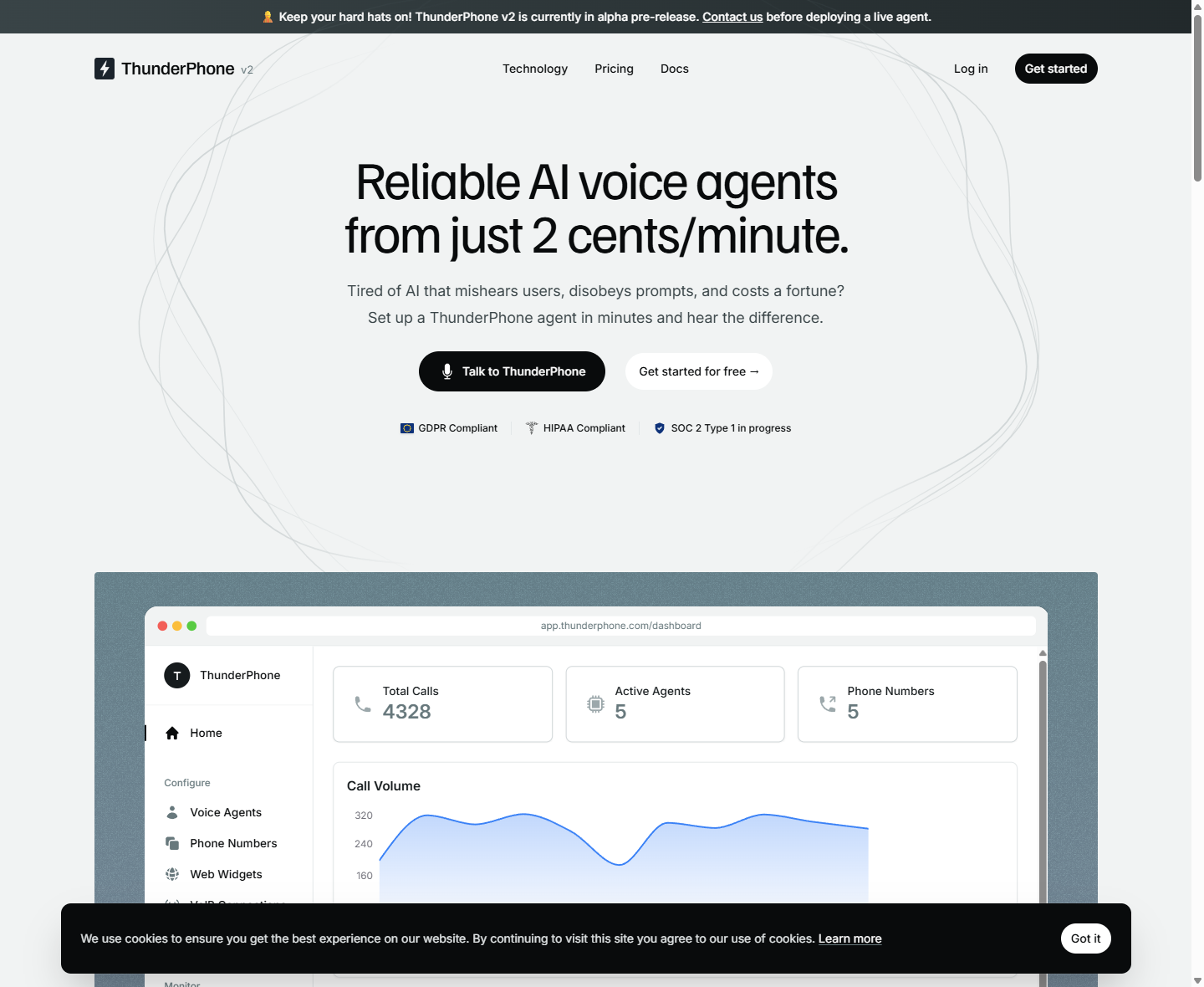Click SOC 2 Type 1 in progress label

click(x=731, y=428)
